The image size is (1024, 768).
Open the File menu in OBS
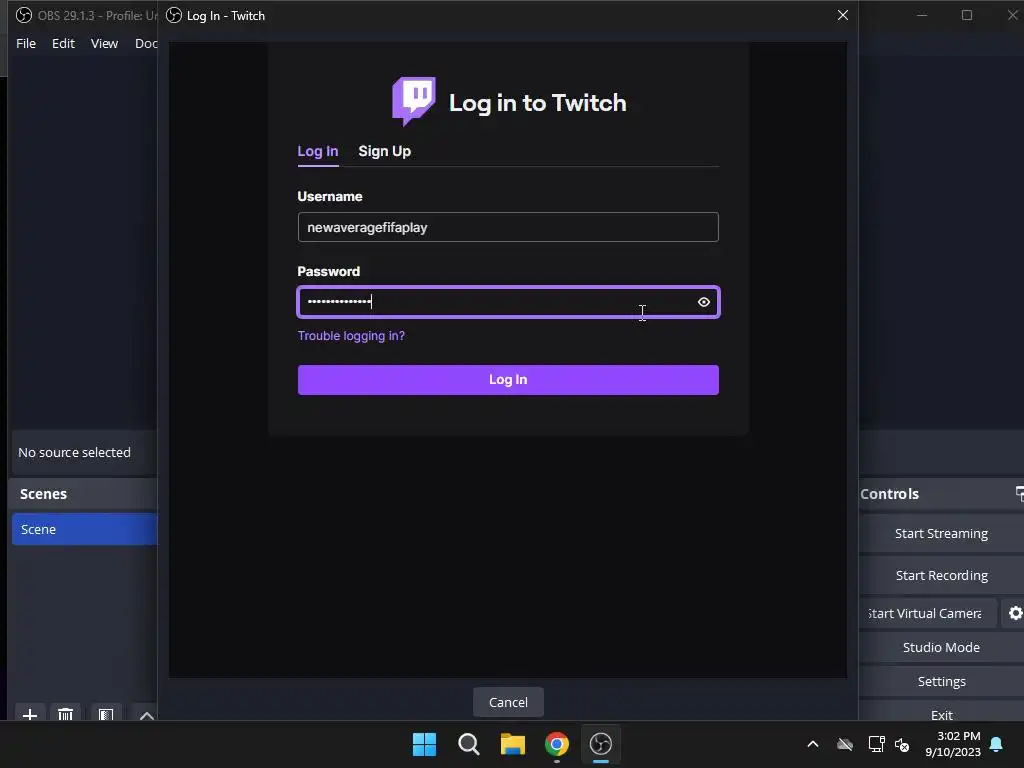point(26,43)
